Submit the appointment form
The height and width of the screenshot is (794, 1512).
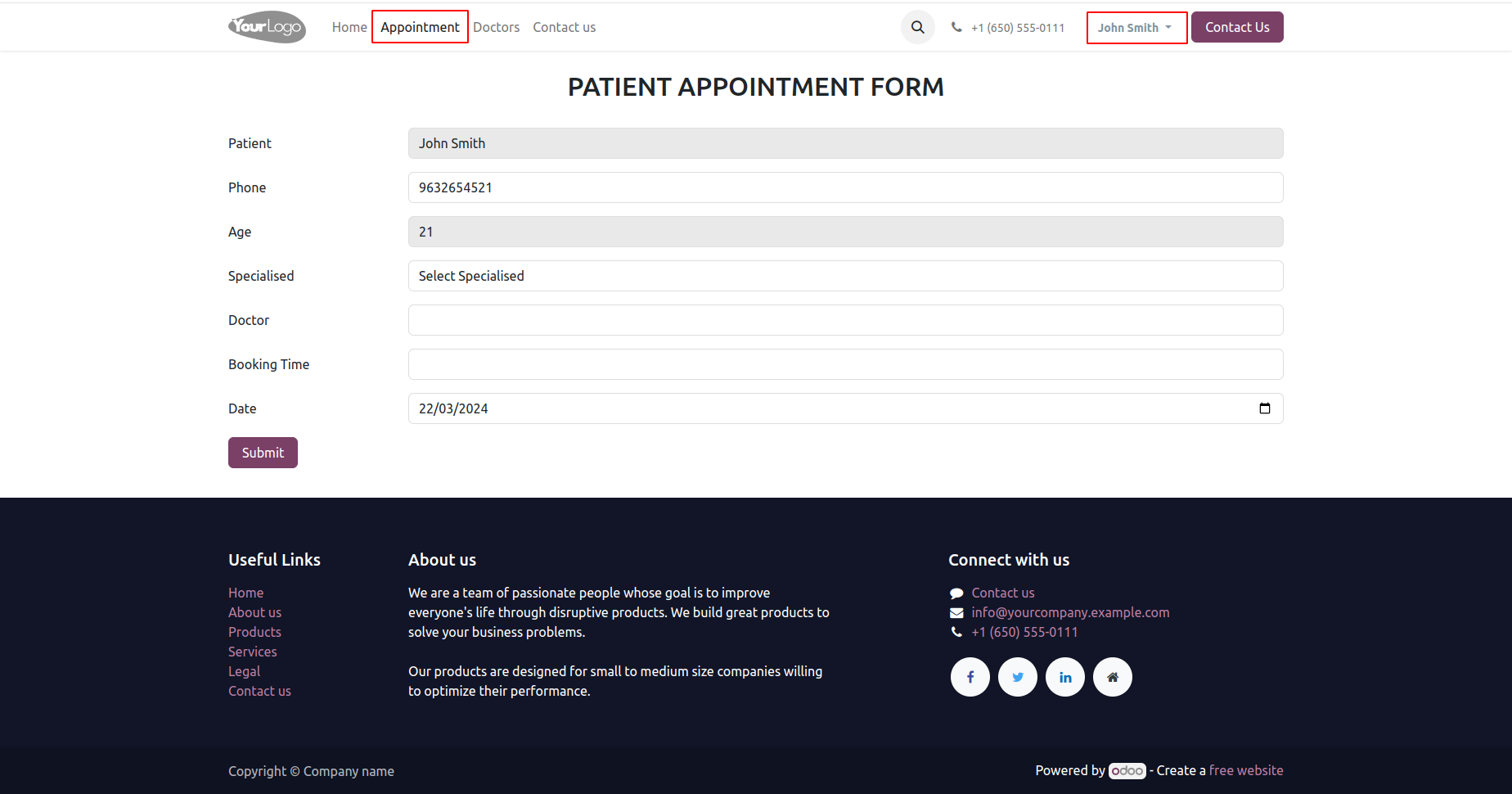pyautogui.click(x=263, y=453)
